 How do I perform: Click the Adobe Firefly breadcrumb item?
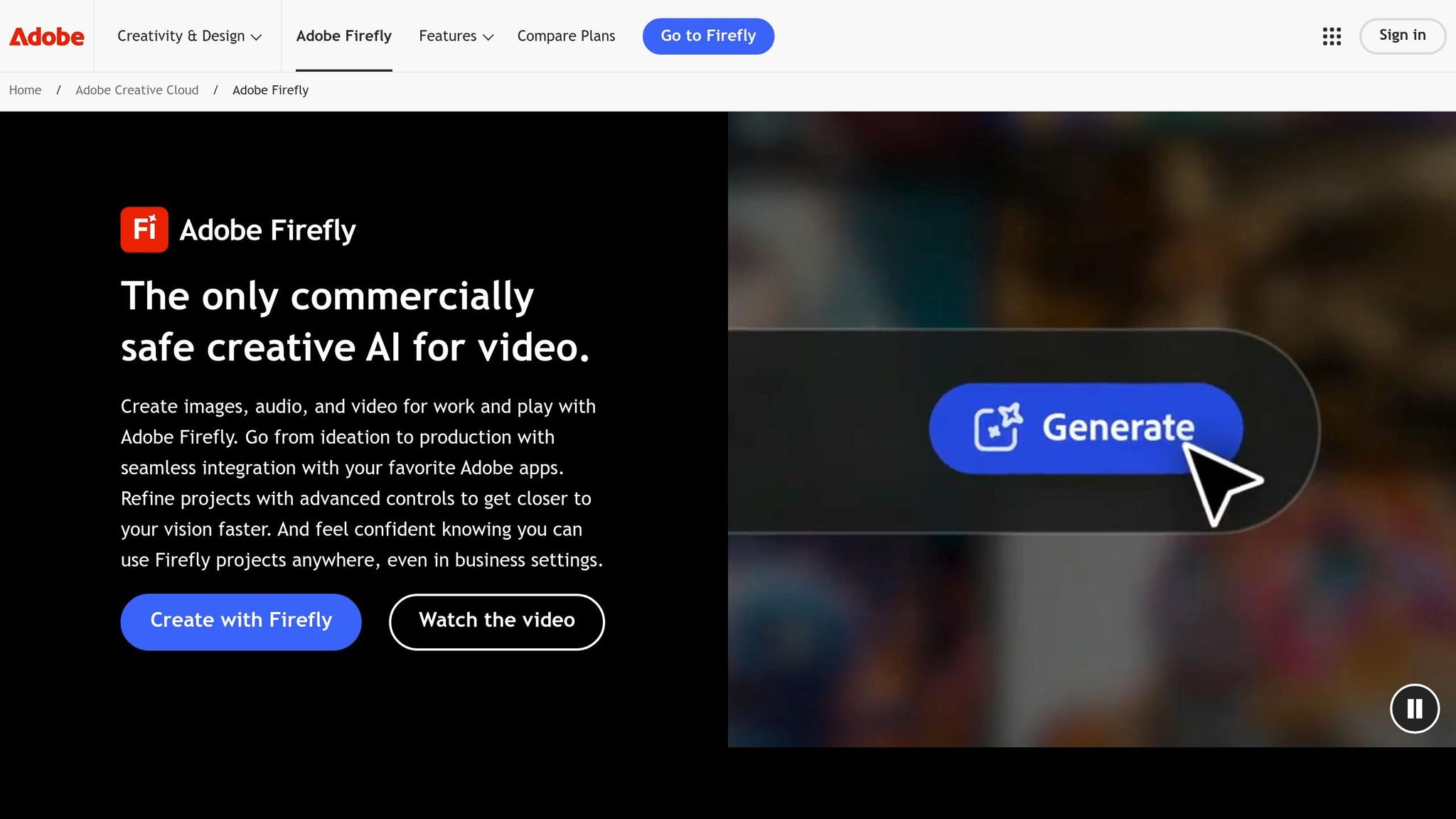[270, 90]
